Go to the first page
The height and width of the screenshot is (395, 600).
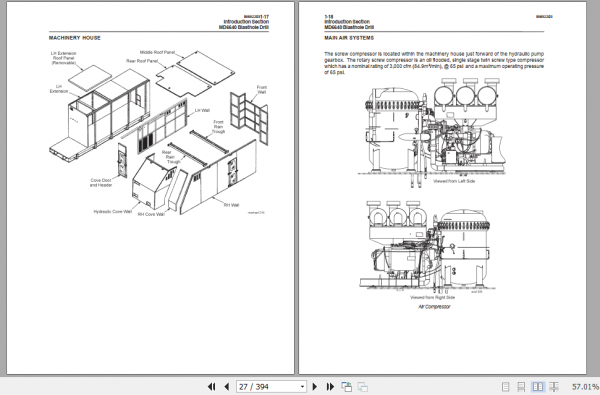click(x=212, y=387)
